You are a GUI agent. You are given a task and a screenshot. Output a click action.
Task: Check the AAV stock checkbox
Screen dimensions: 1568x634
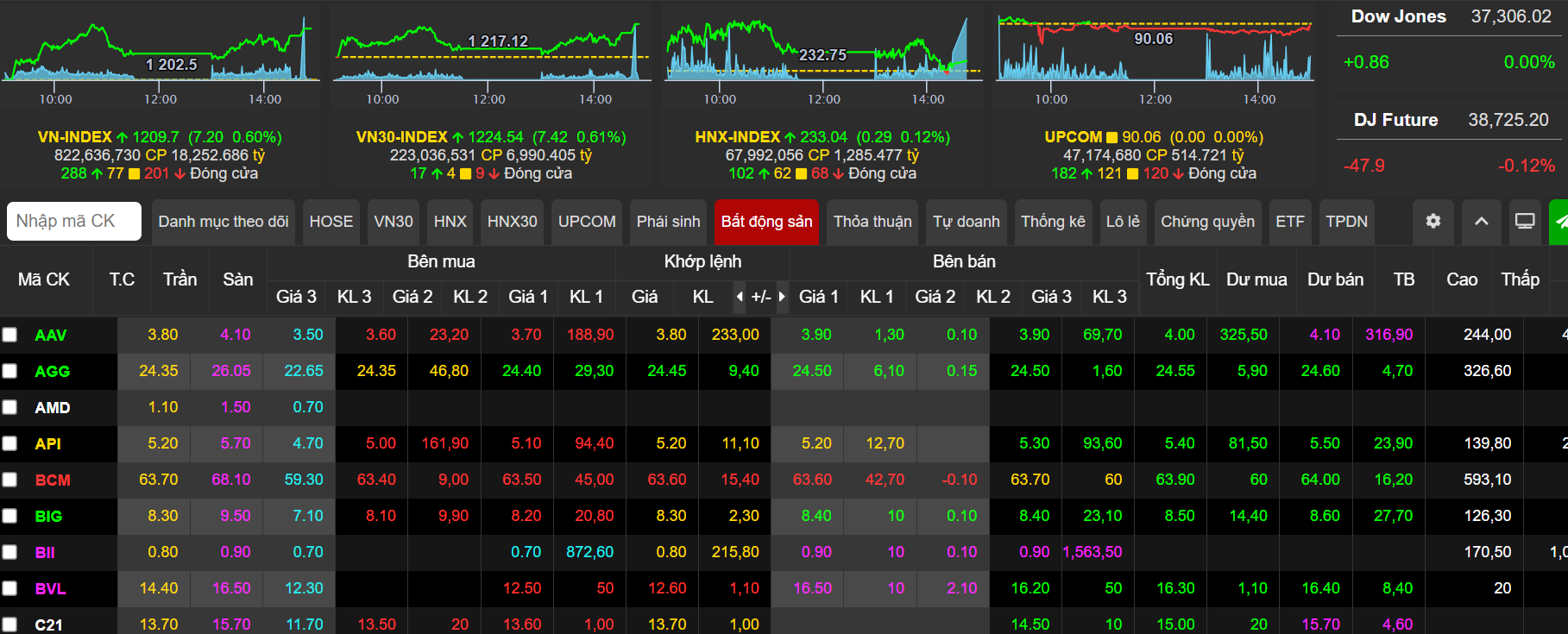pyautogui.click(x=9, y=335)
